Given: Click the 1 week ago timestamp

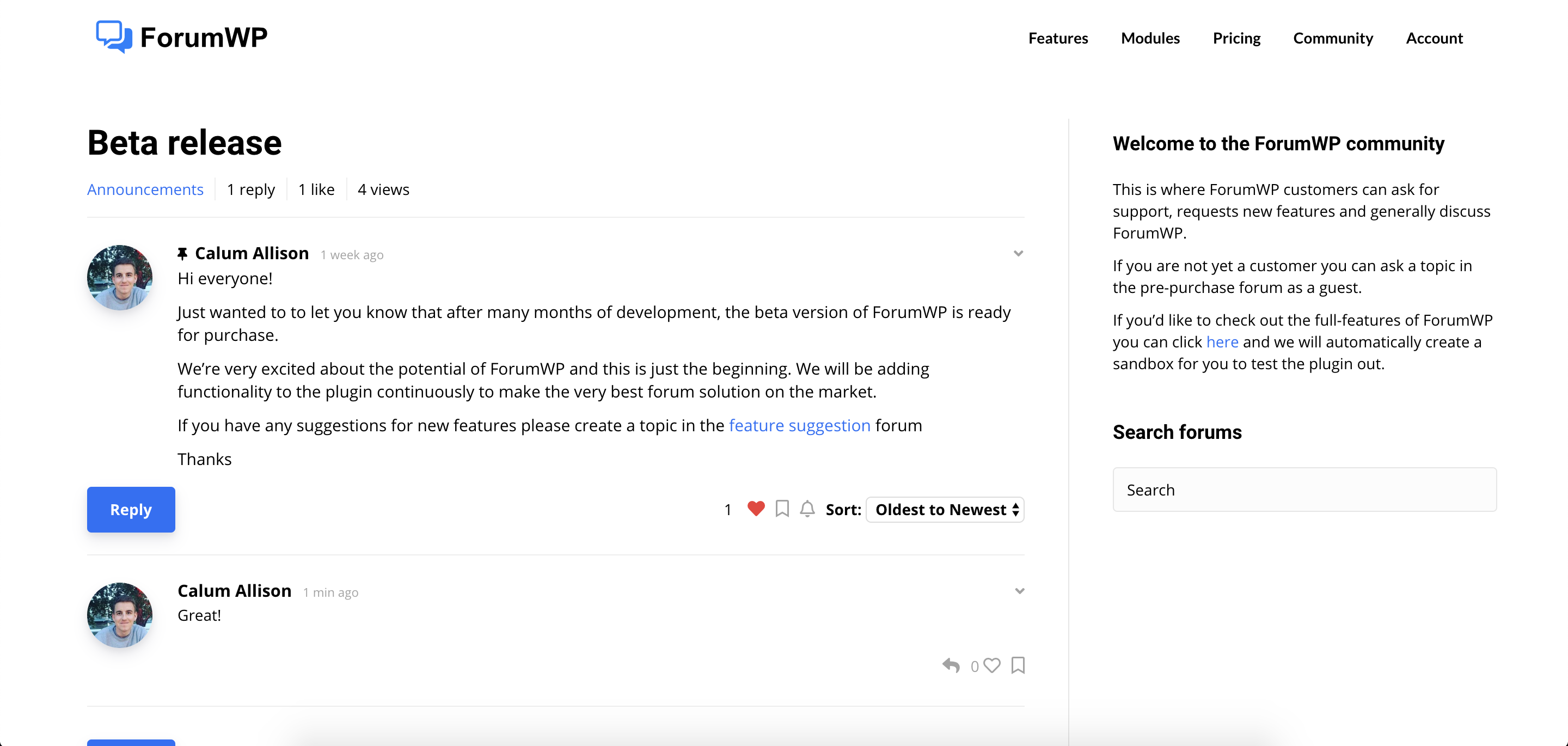Looking at the screenshot, I should (352, 255).
